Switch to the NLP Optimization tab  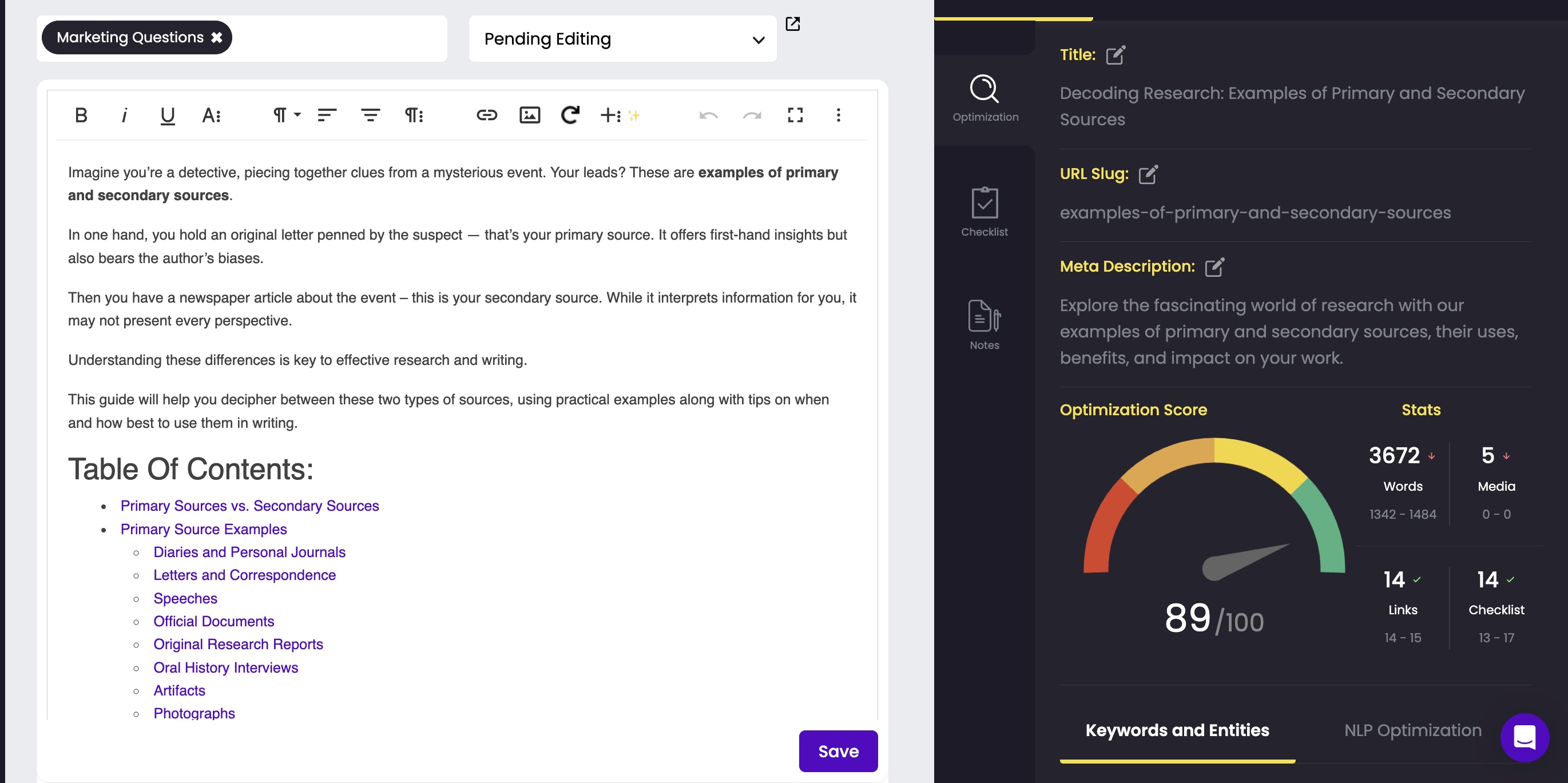(x=1412, y=730)
